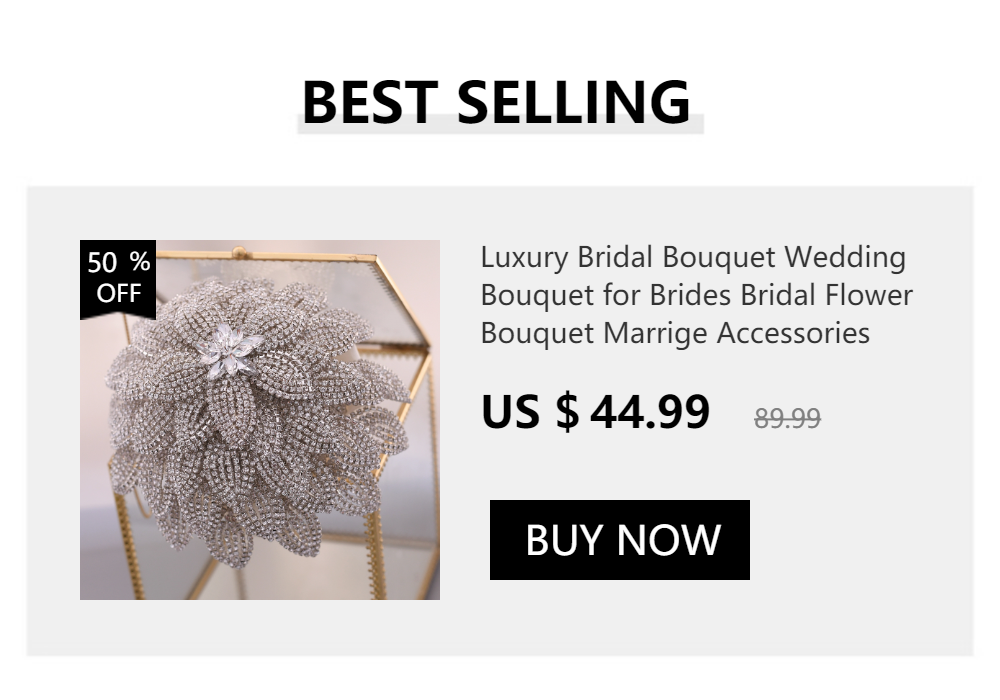This screenshot has width=1000, height=700.
Task: Click the 50 % OFF discount badge
Action: [118, 279]
